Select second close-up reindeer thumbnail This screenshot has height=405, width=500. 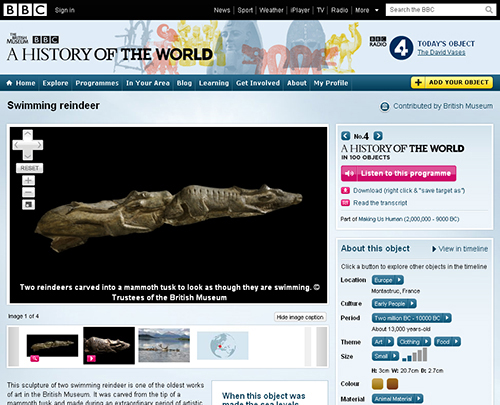109,346
